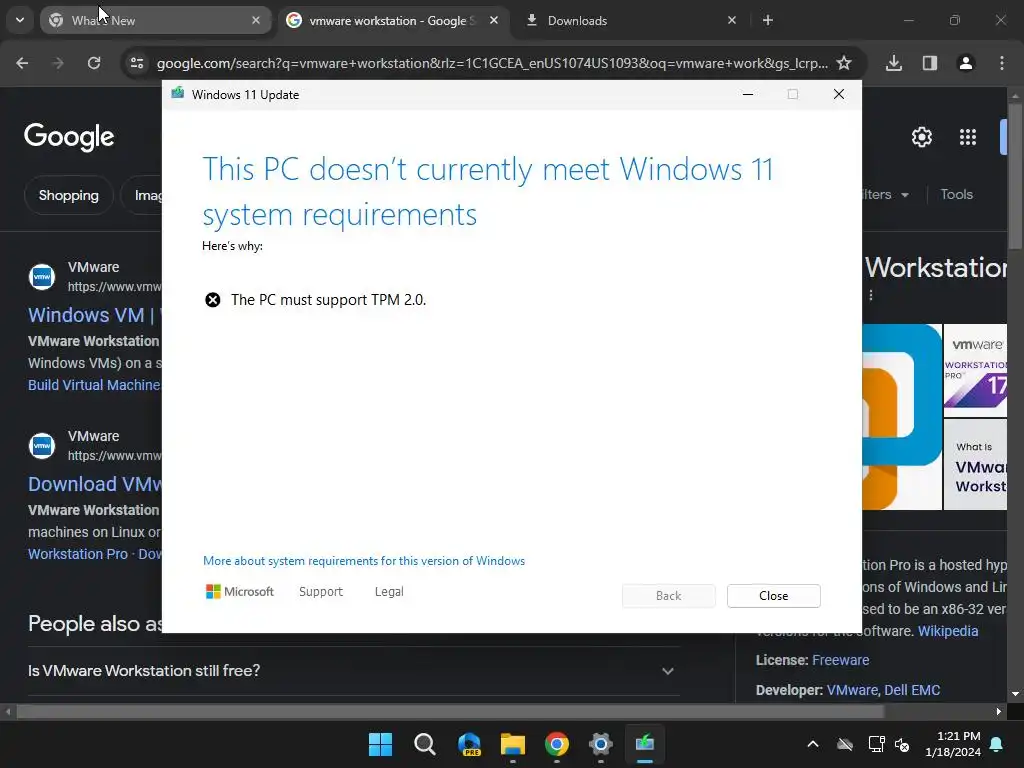Open File Explorer from taskbar
1024x768 pixels.
coord(513,744)
